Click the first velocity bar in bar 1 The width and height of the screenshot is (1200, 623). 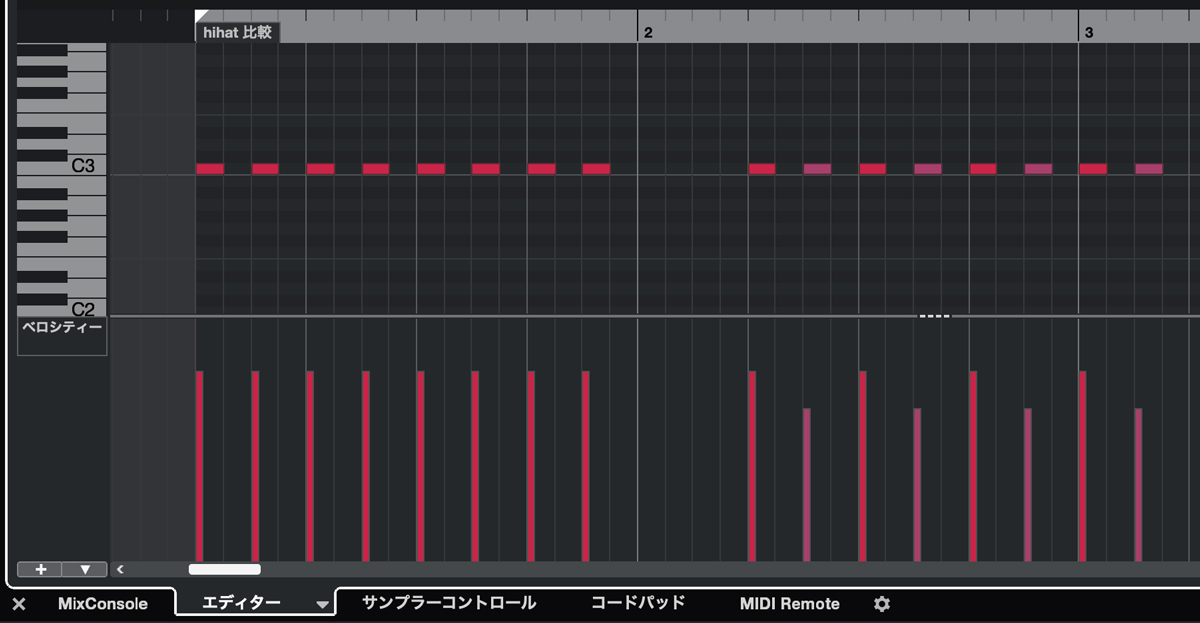click(x=200, y=466)
